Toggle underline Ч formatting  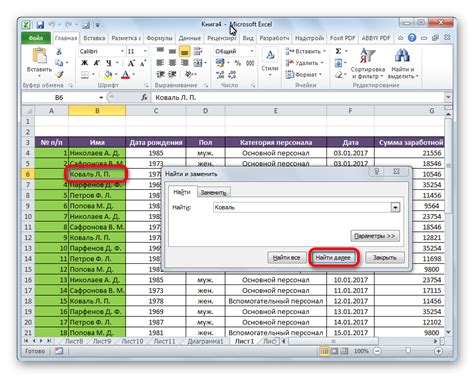point(109,63)
